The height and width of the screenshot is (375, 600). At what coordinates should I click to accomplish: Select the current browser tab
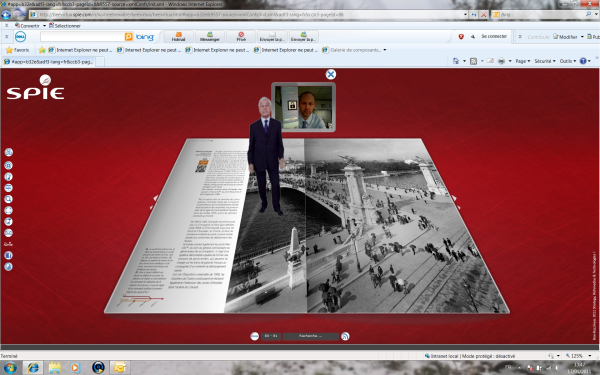pyautogui.click(x=48, y=62)
